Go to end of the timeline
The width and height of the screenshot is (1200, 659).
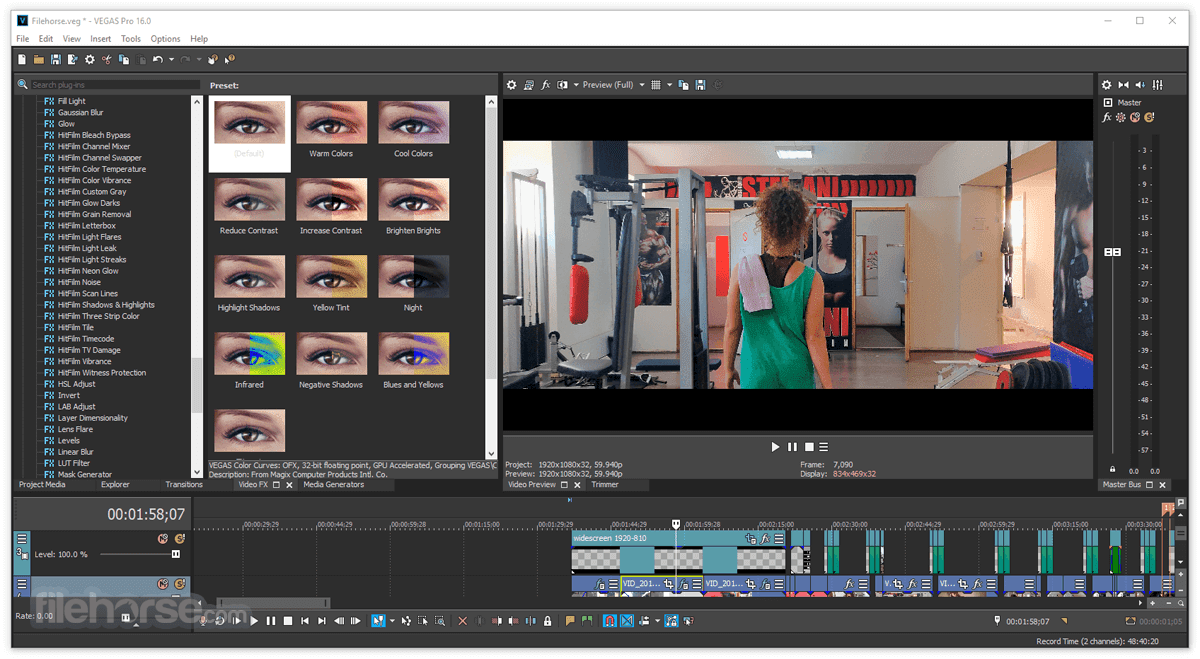click(321, 621)
